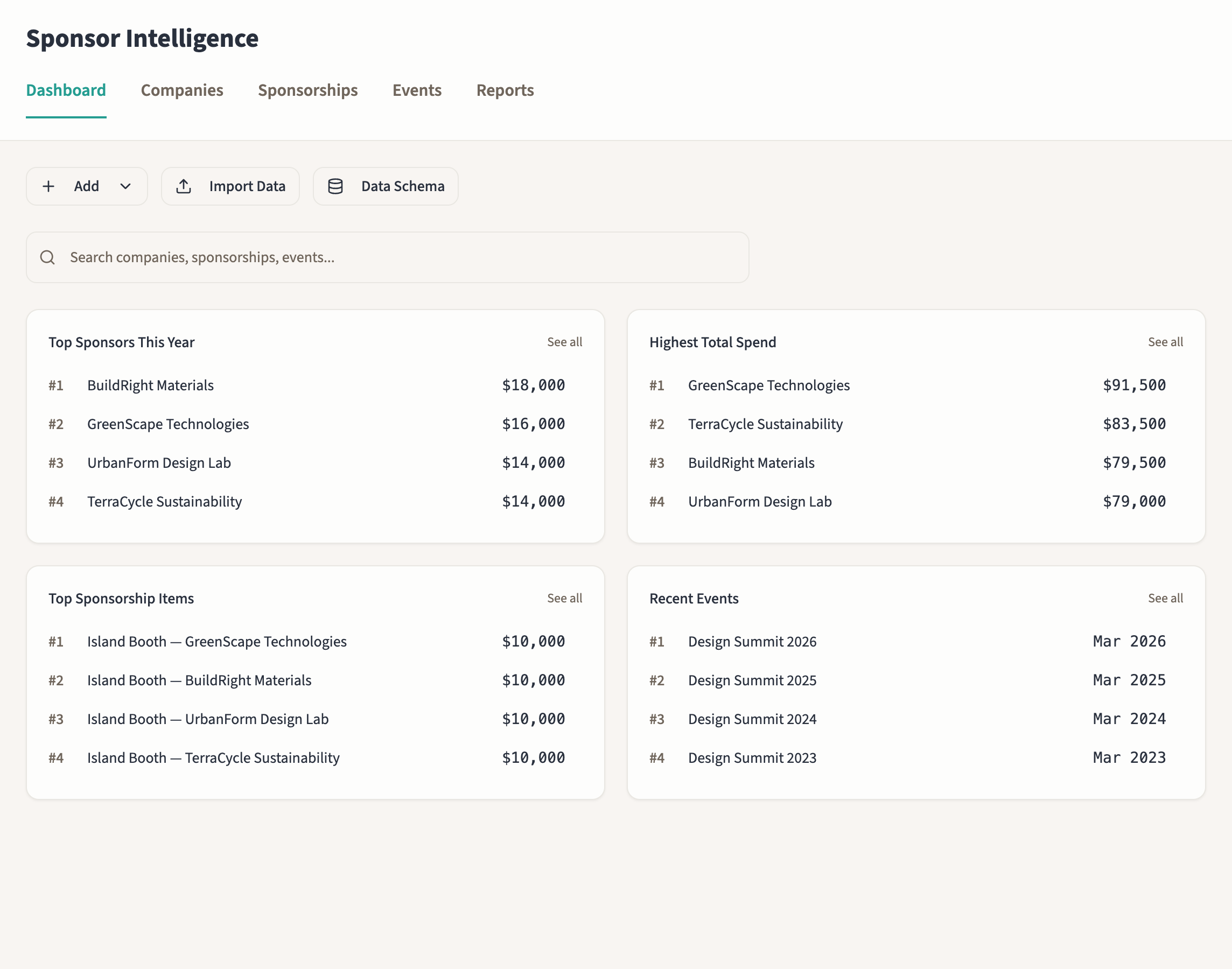Select TerraCycle Sustainability in Top Sponsors This Year

[165, 502]
